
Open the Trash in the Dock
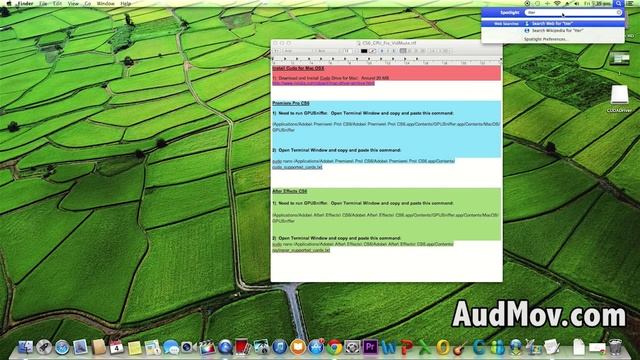click(x=615, y=347)
